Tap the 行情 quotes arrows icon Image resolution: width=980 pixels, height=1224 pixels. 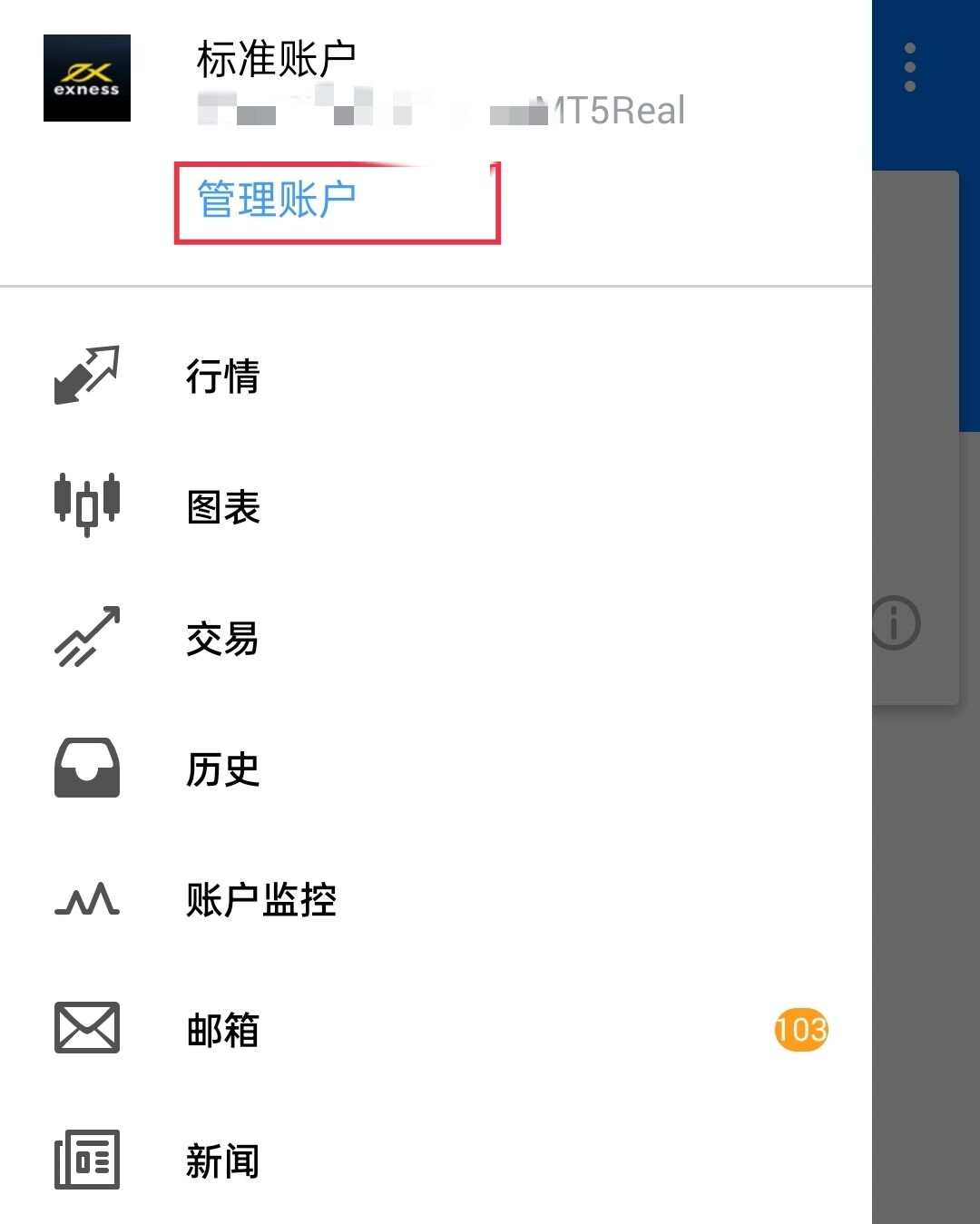click(87, 375)
